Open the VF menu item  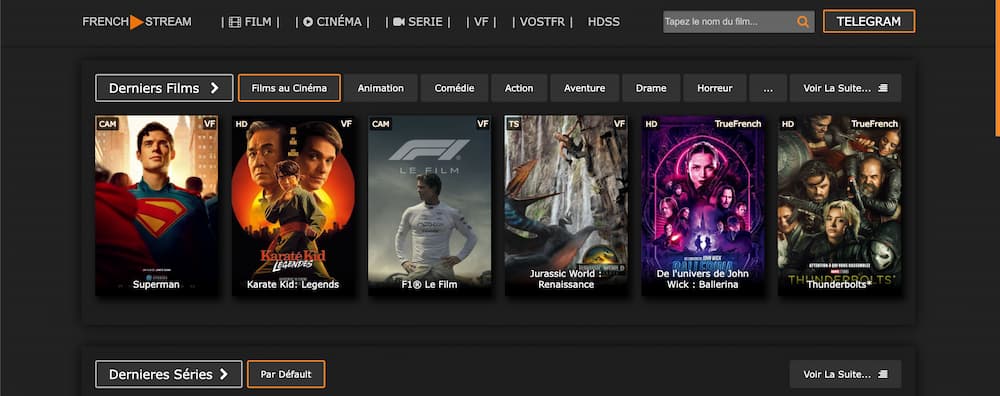481,22
